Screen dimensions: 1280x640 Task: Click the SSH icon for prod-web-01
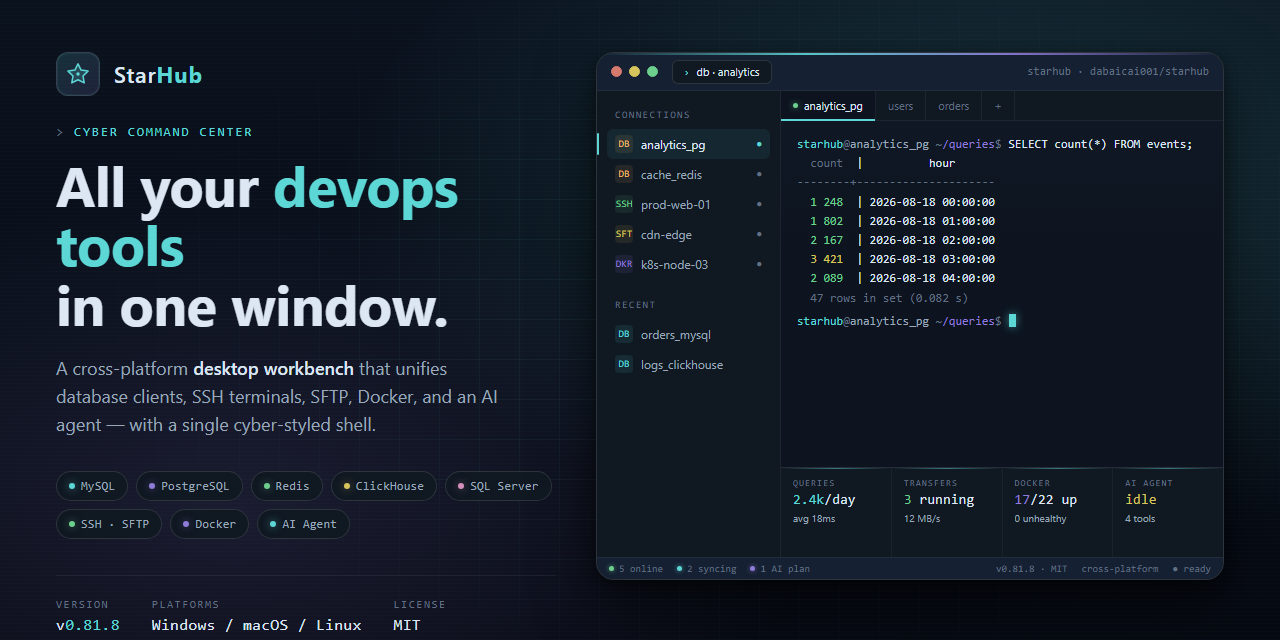[624, 205]
